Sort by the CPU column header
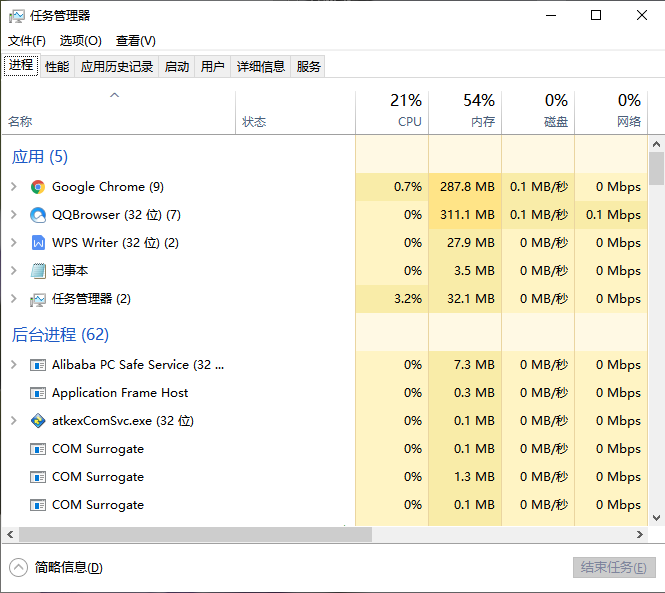 click(392, 113)
